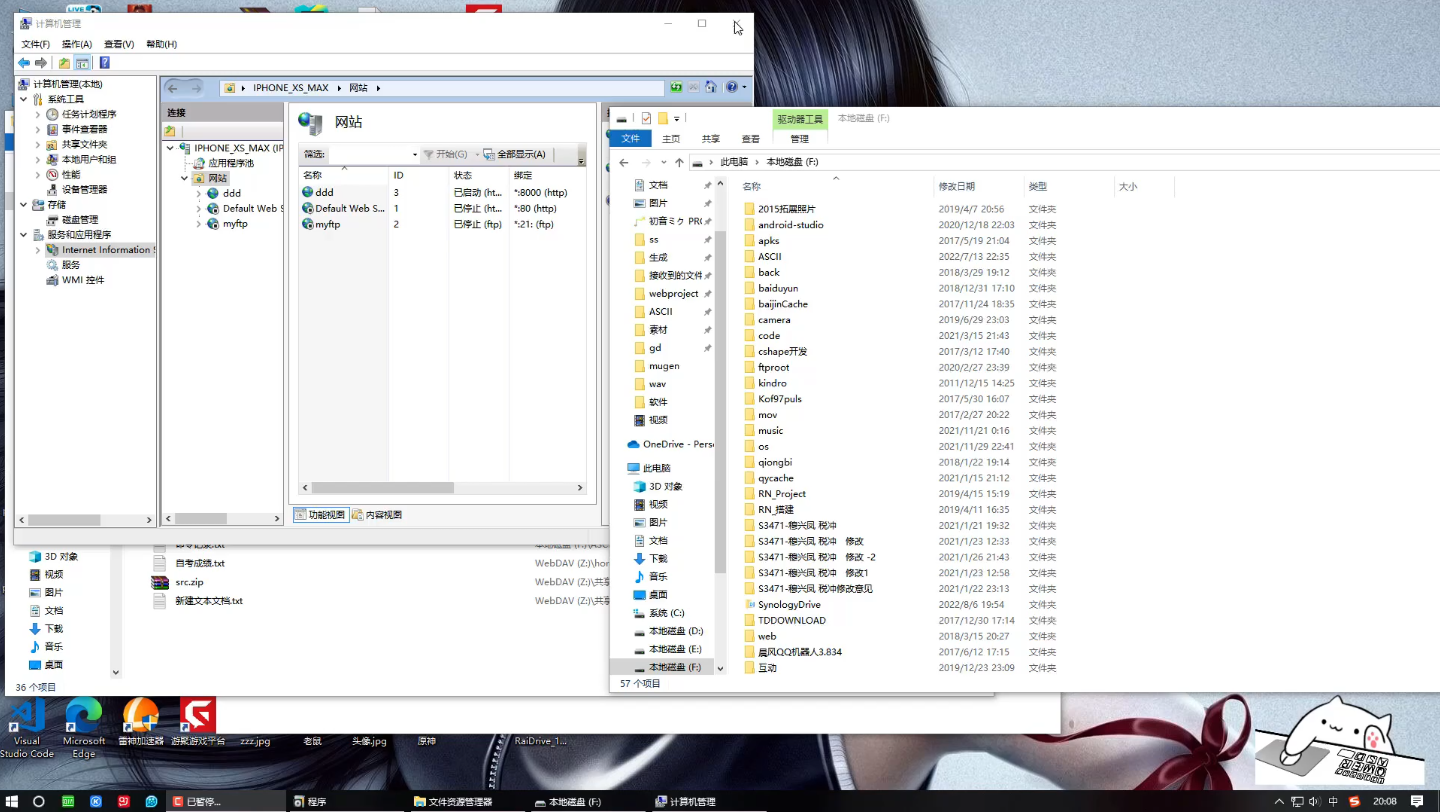Collapse the 系统工具 tree node

point(24,99)
